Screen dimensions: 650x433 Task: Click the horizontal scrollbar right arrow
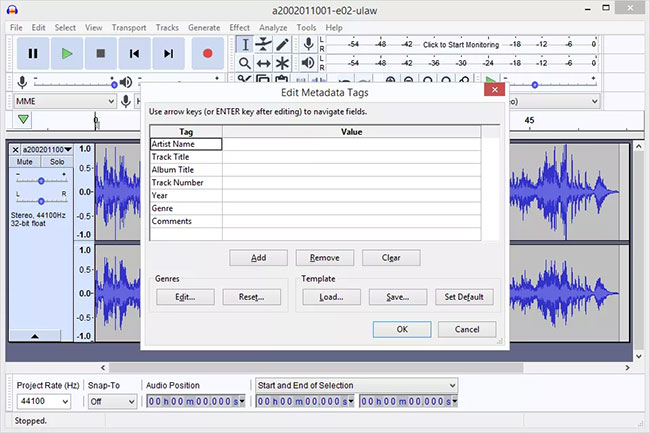[x=627, y=368]
